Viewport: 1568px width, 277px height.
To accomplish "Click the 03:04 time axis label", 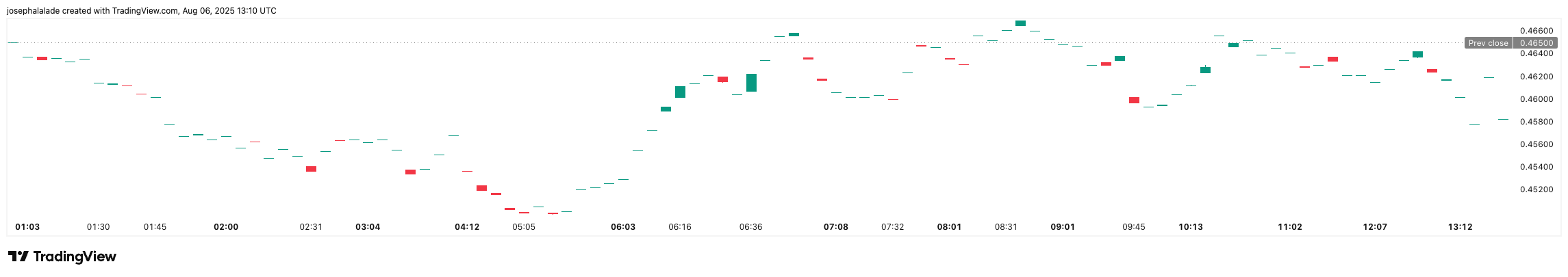I will tap(368, 227).
